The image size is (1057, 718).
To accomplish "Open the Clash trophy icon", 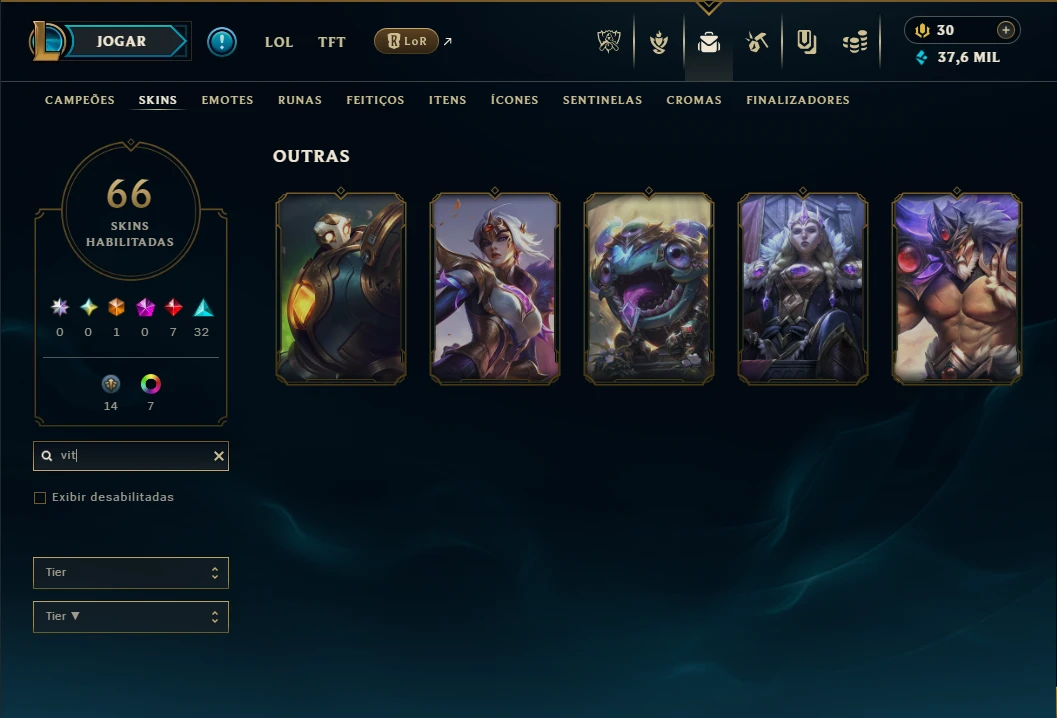I will click(609, 42).
